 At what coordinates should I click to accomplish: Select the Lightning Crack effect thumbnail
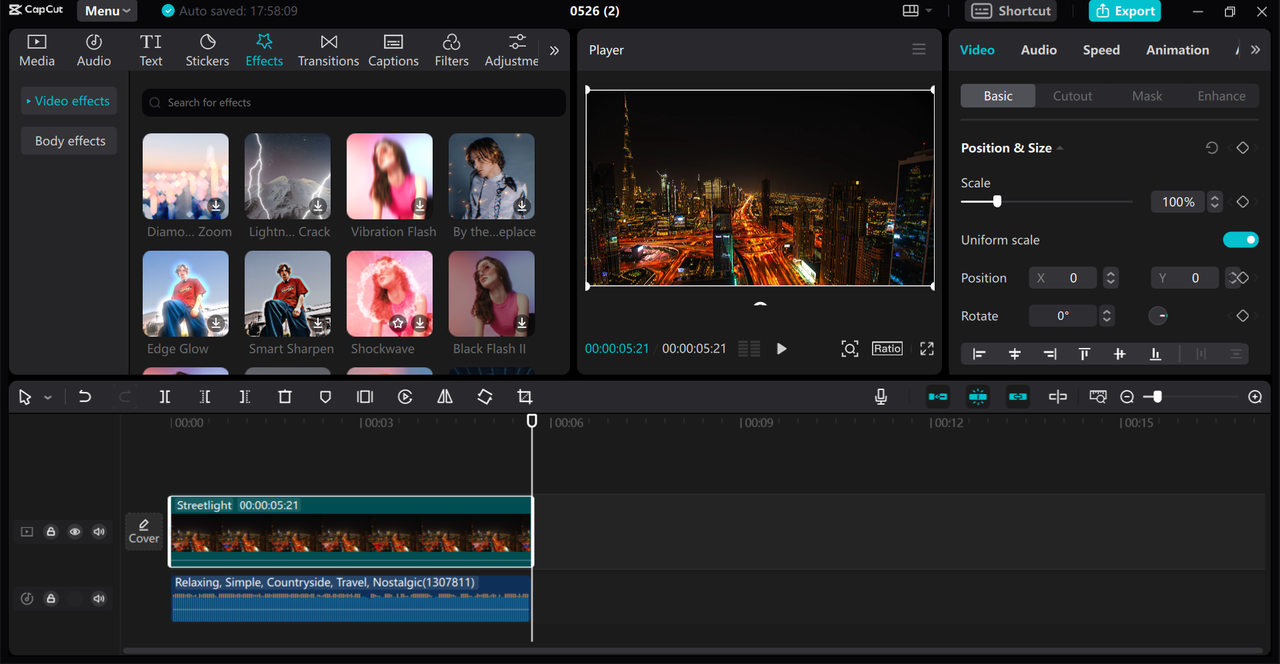click(x=288, y=177)
